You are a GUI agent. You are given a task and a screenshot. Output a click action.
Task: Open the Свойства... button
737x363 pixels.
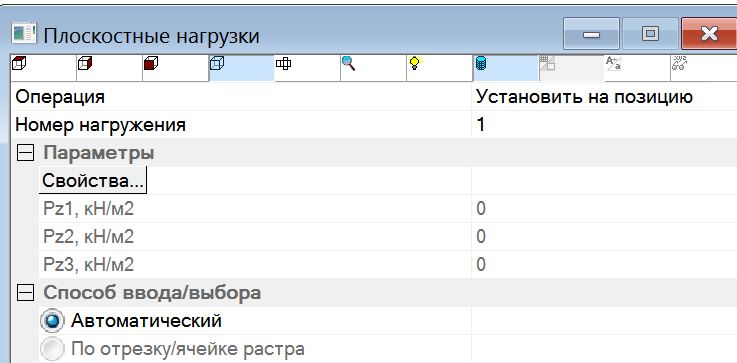93,181
